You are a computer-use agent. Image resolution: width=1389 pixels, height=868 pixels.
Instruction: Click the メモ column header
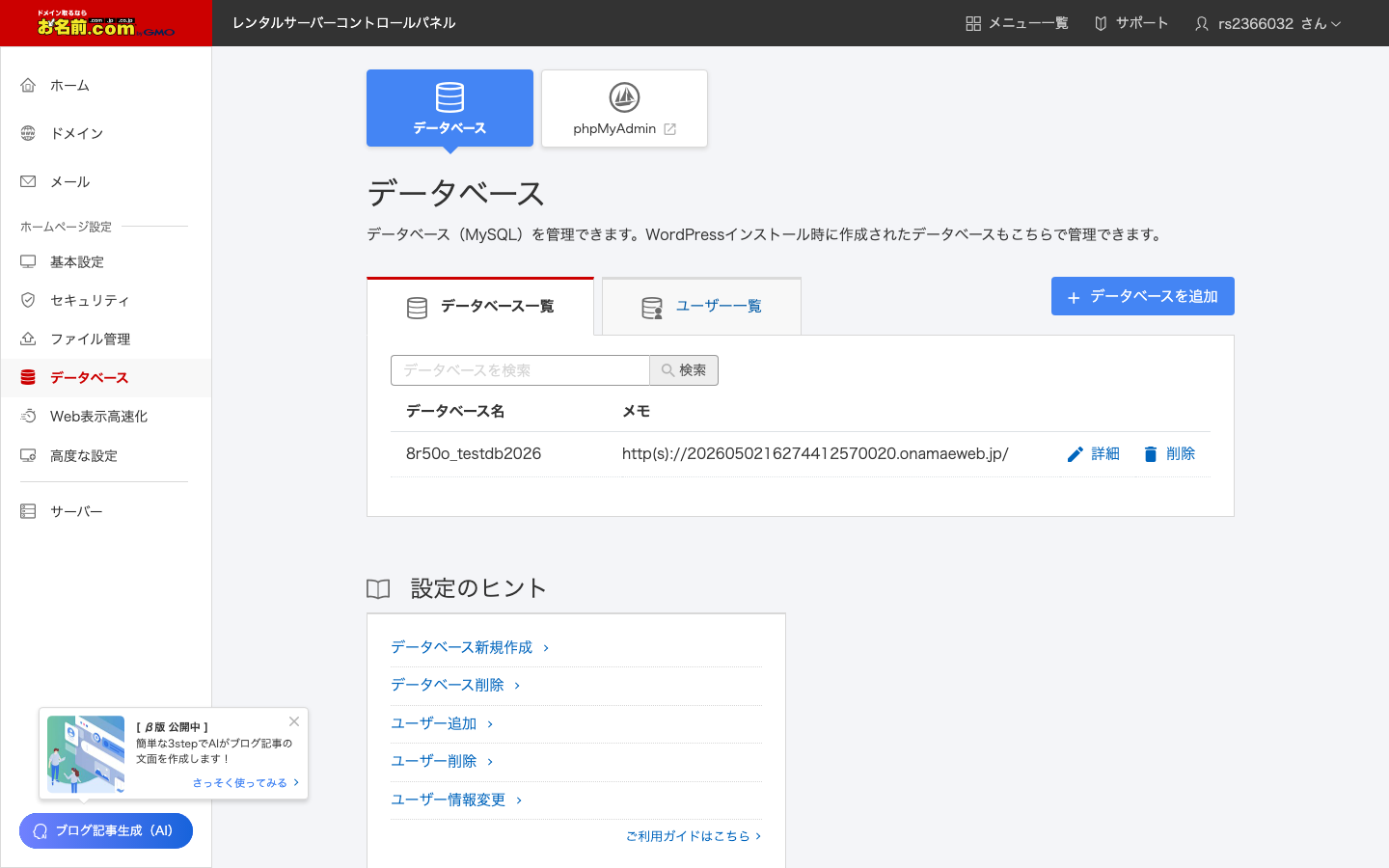pyautogui.click(x=636, y=411)
